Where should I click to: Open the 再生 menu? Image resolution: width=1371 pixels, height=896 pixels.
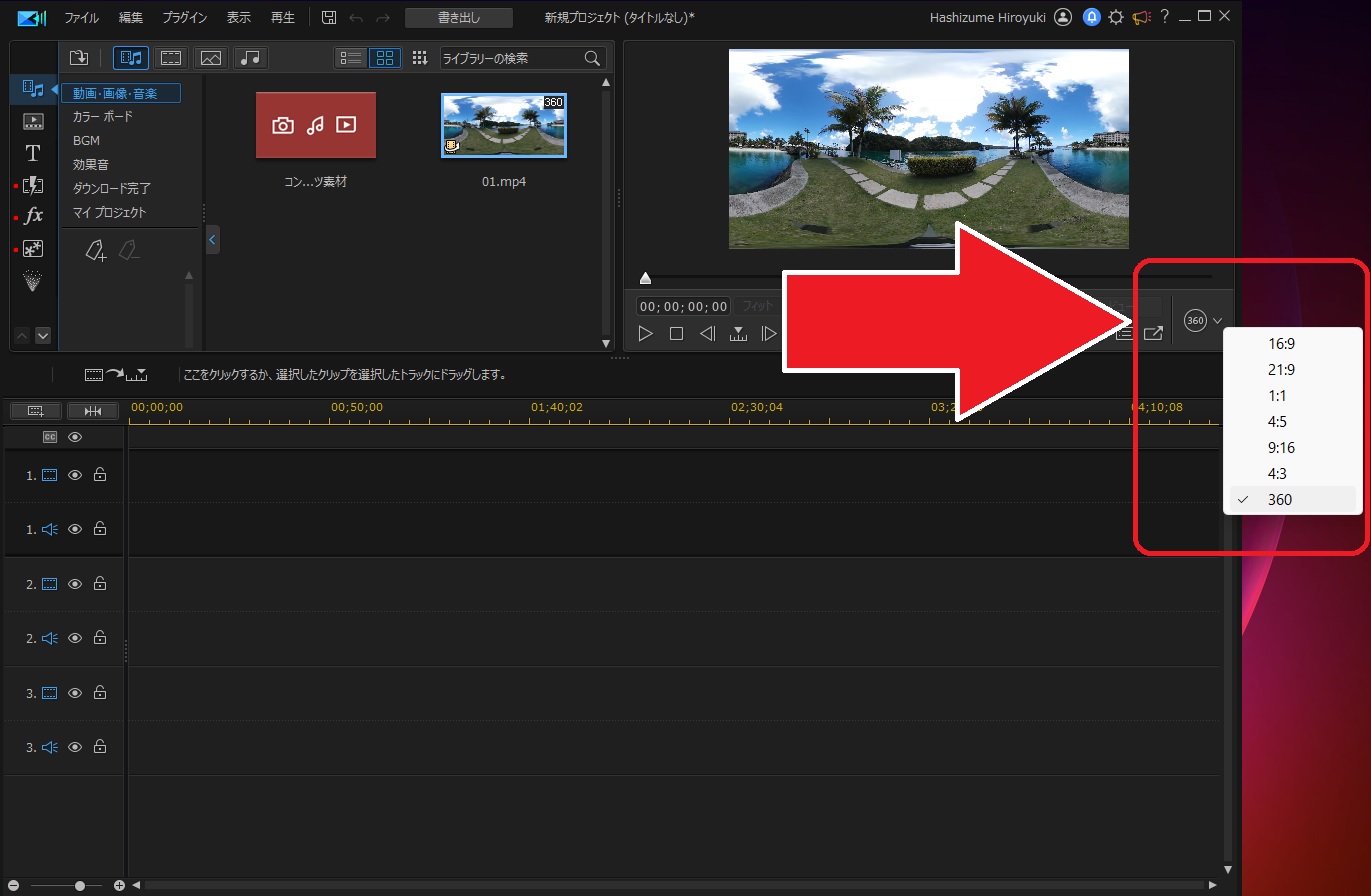283,18
